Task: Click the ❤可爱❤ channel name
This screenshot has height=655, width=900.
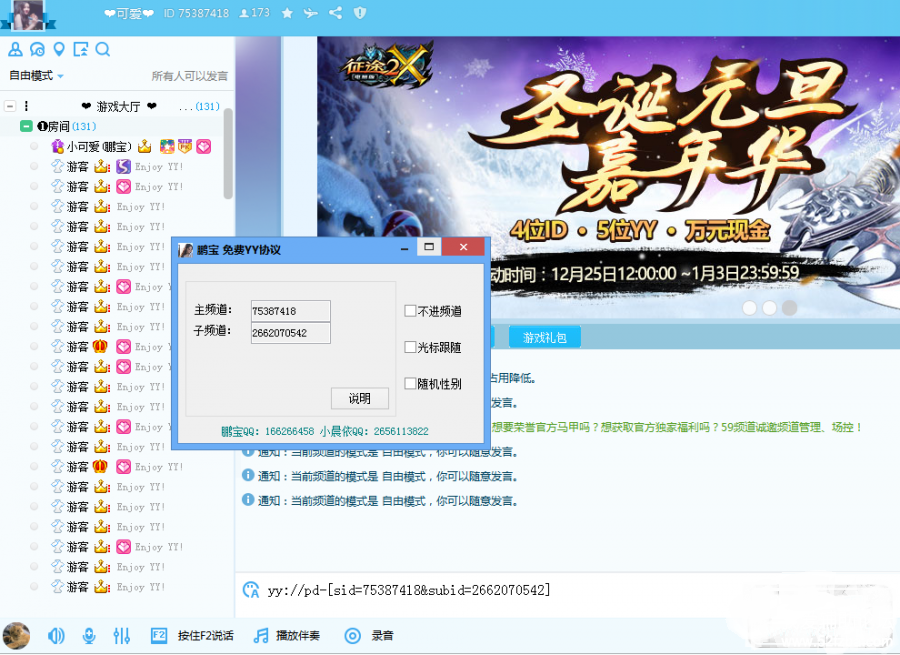Action: tap(129, 13)
